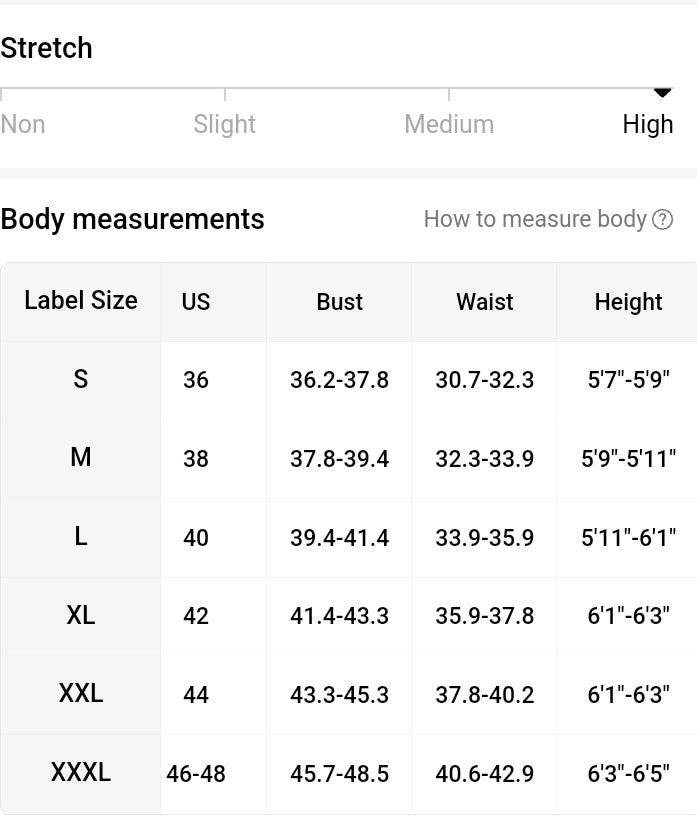The image size is (697, 818).
Task: Select the S label size row
Action: tap(81, 379)
